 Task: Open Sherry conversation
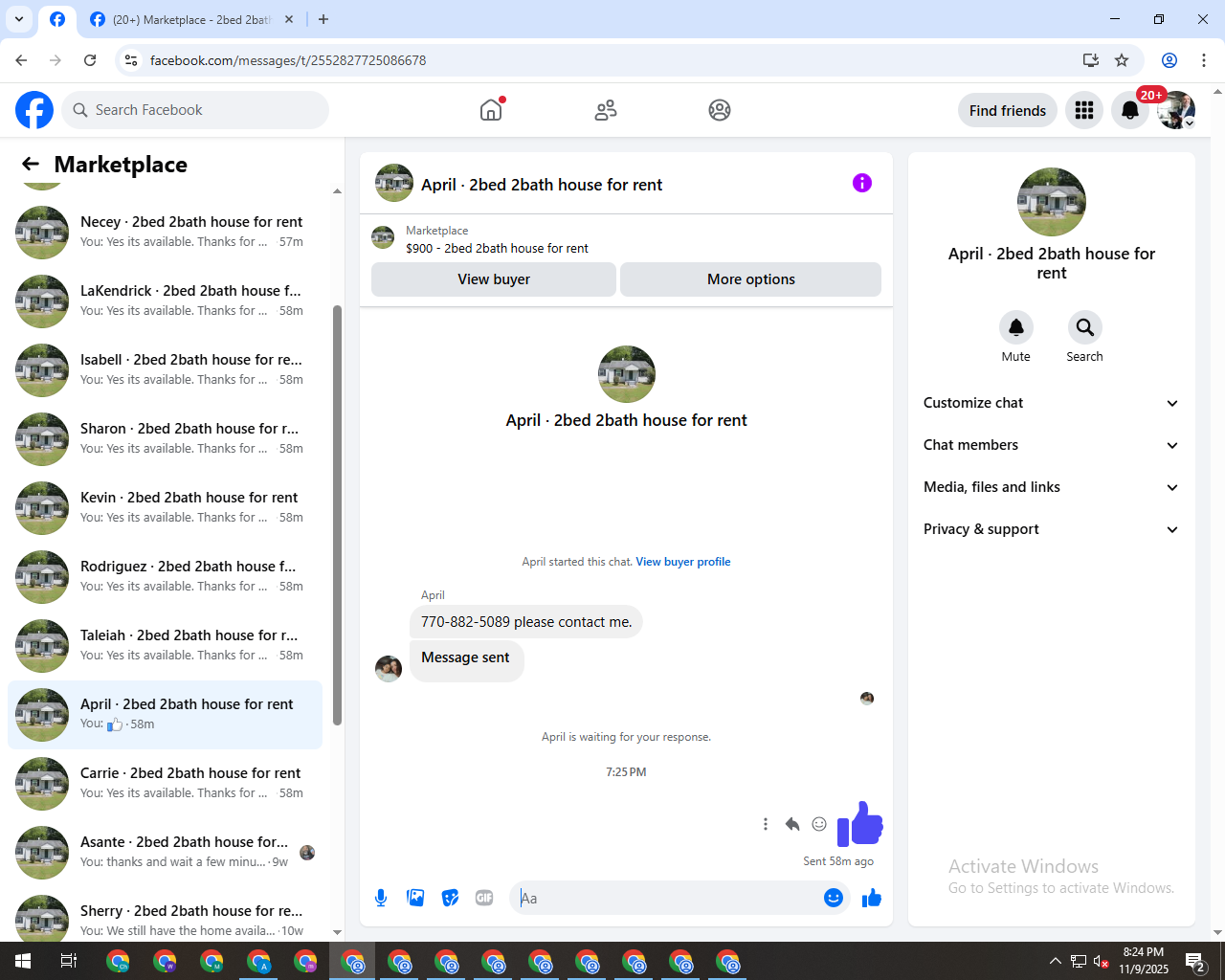coord(165,917)
